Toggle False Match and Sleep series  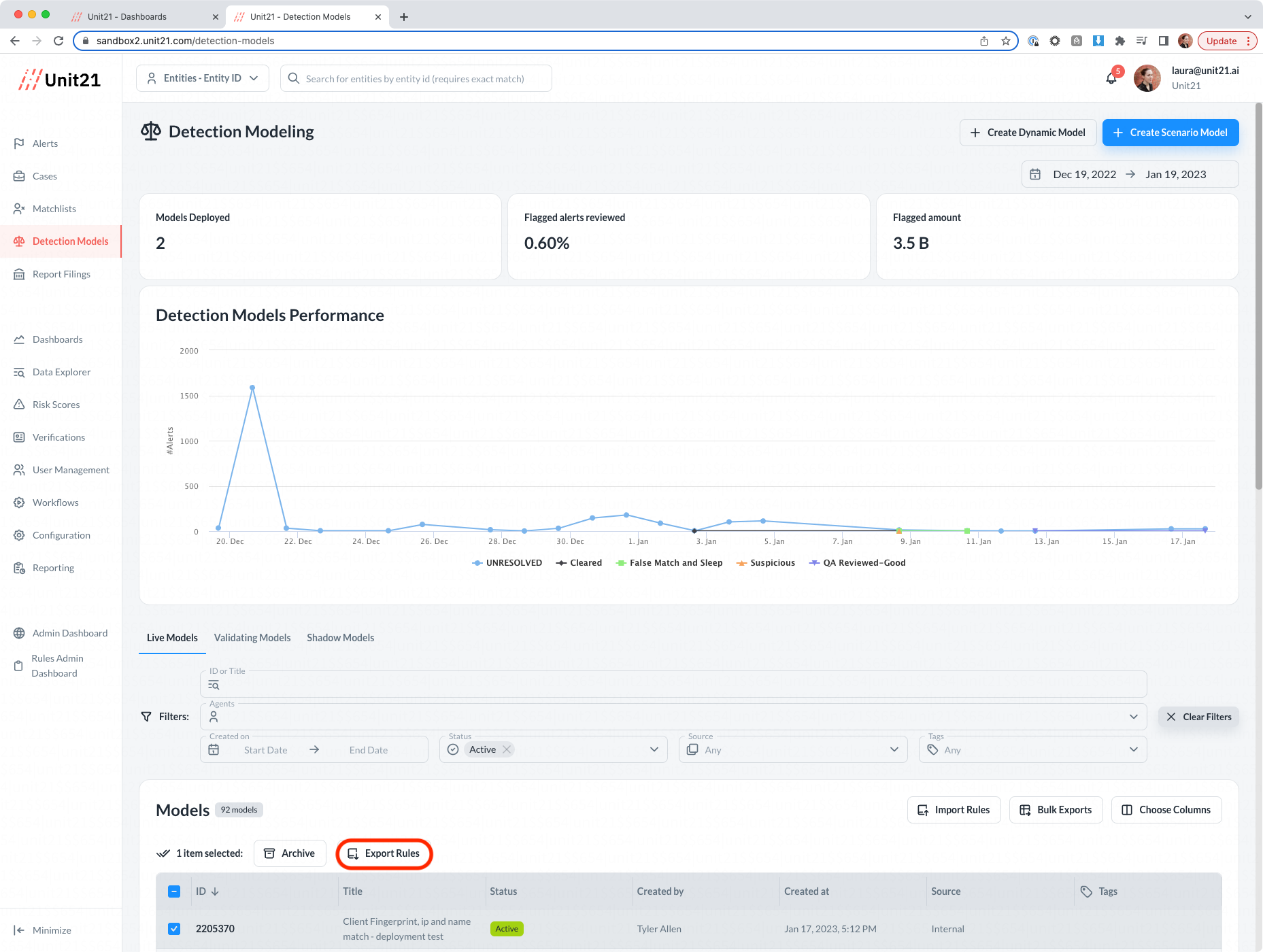[669, 562]
